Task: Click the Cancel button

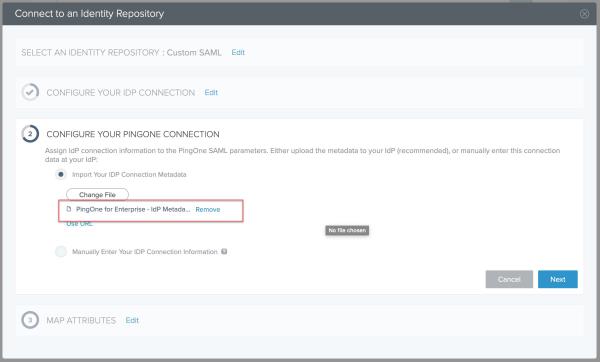Action: coord(509,279)
